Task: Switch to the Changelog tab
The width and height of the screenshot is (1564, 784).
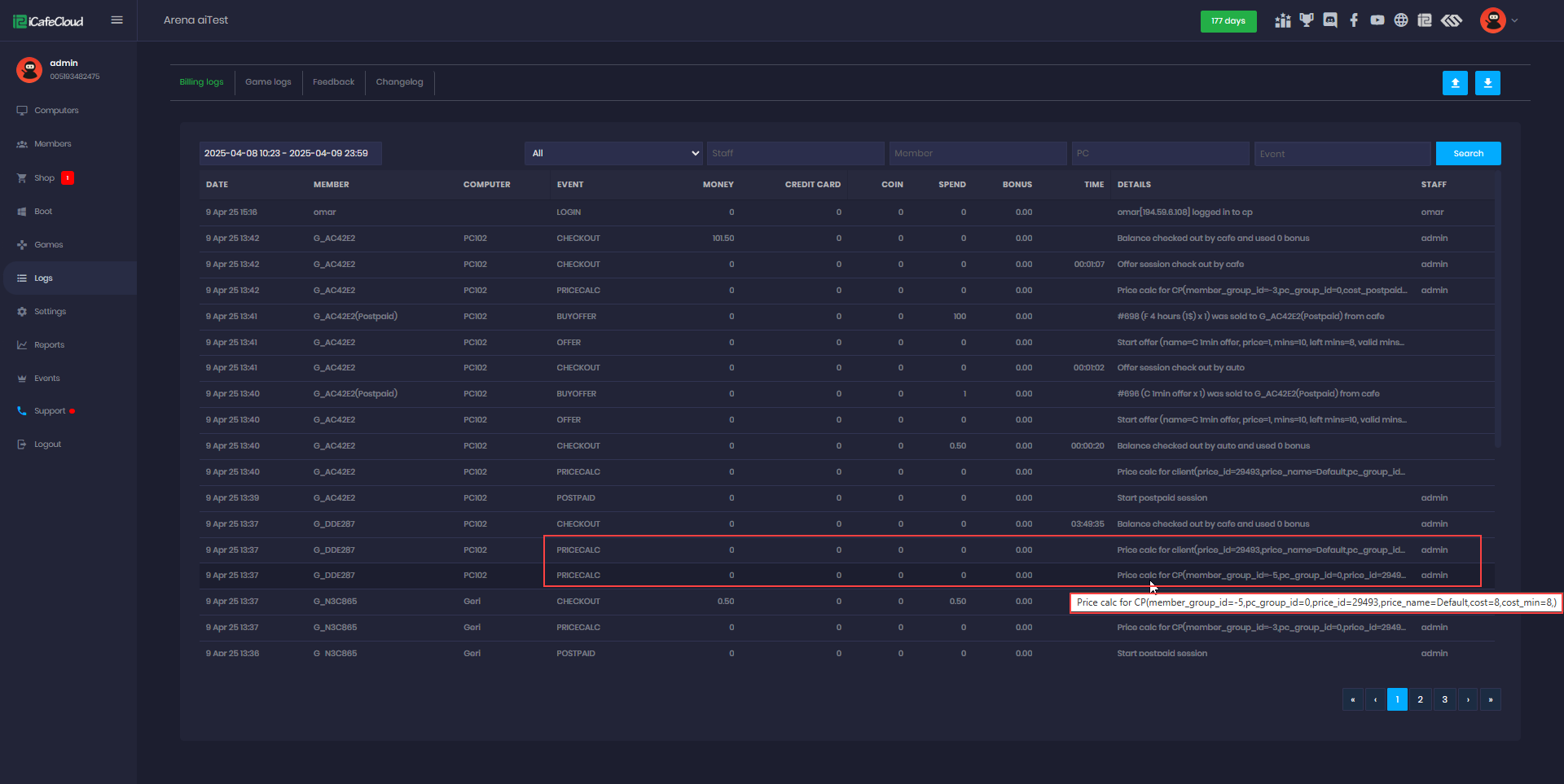Action: [x=399, y=82]
